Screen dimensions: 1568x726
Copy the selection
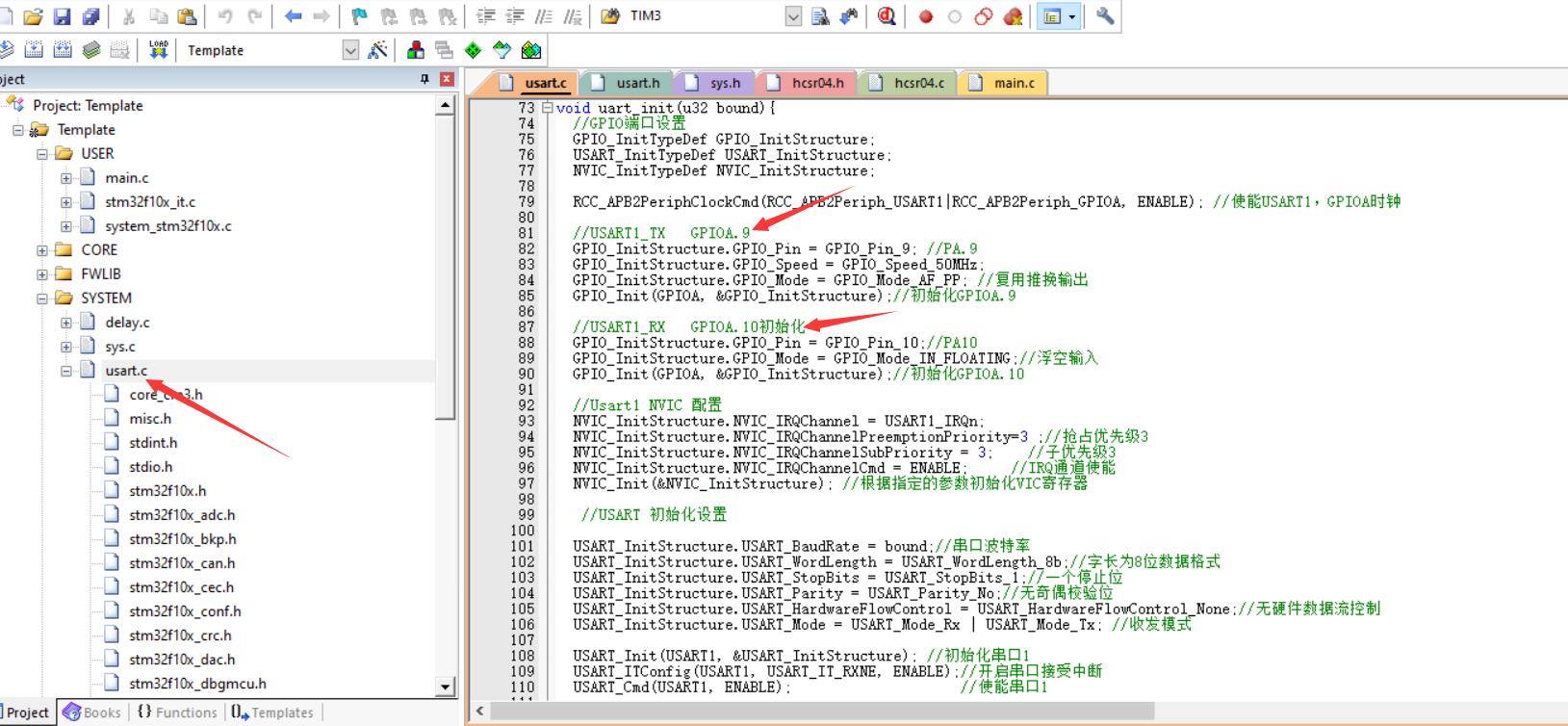[x=158, y=16]
